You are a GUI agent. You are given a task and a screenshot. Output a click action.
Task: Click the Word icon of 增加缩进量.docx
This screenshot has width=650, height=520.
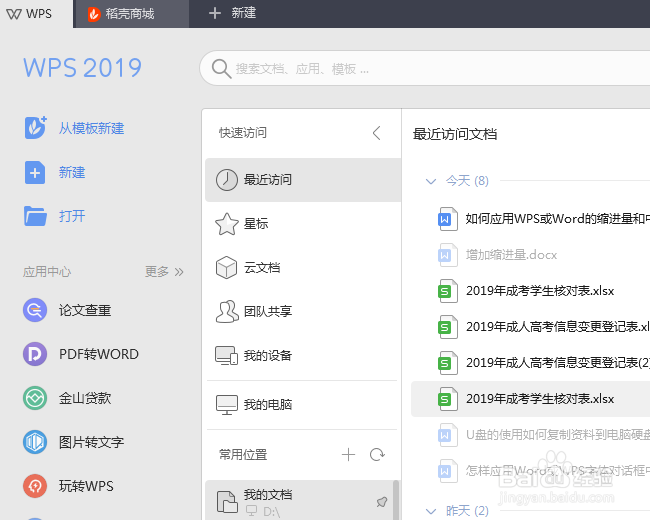[448, 255]
